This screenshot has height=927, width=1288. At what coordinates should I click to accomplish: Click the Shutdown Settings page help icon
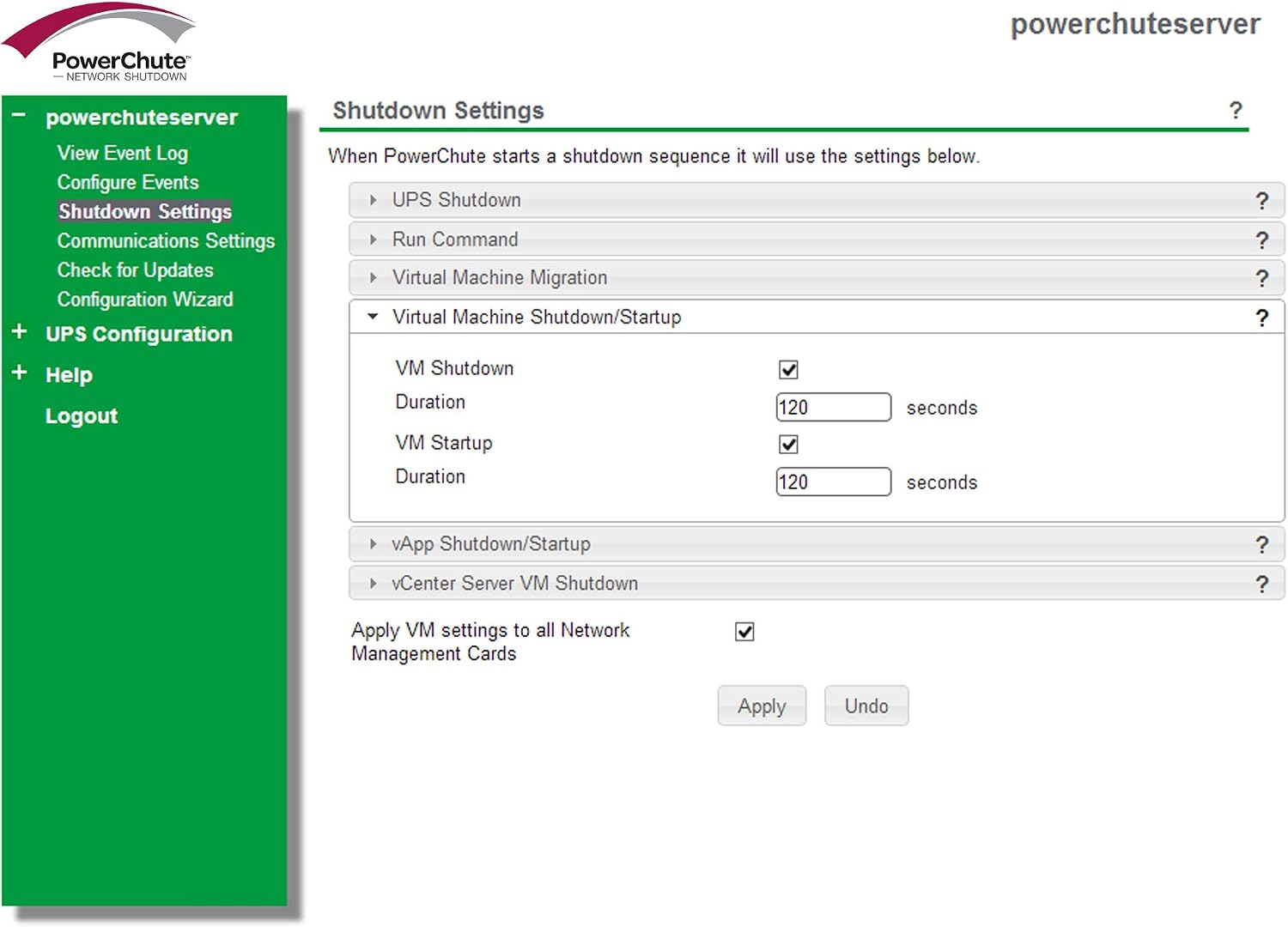(x=1235, y=110)
